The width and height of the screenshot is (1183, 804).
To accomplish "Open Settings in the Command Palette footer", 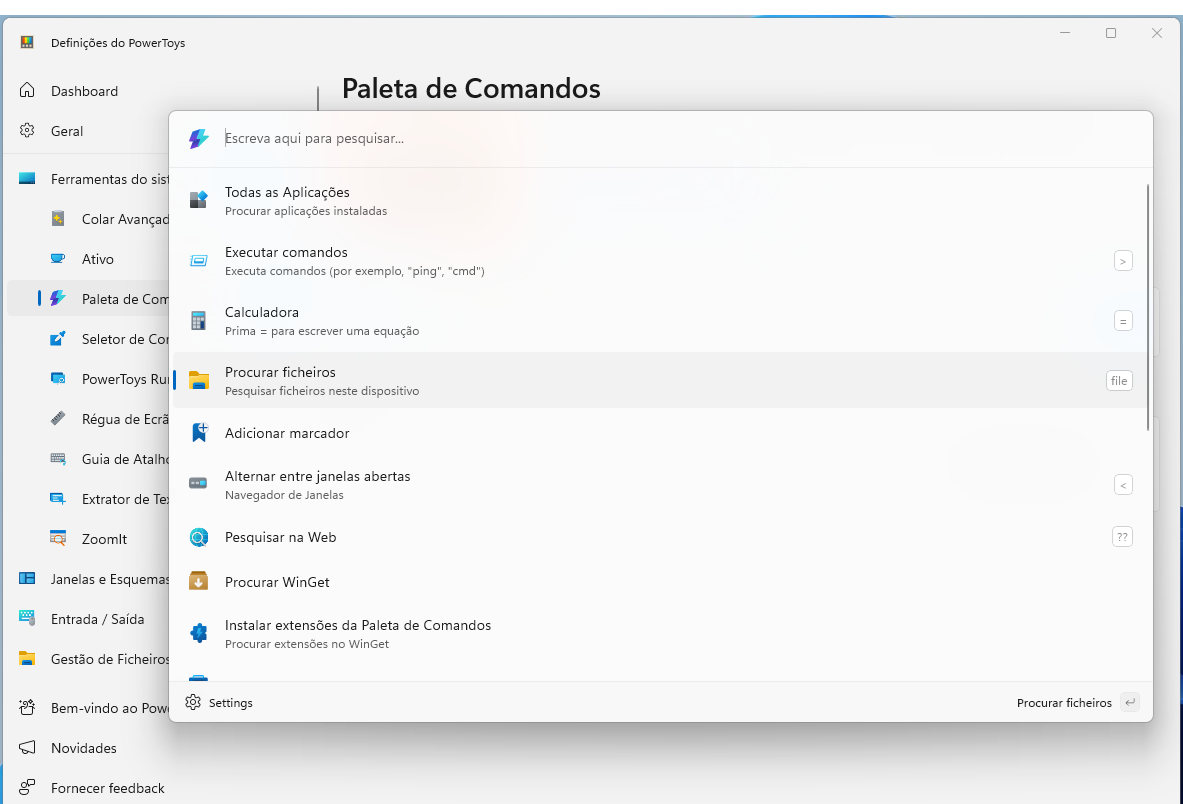I will (219, 702).
